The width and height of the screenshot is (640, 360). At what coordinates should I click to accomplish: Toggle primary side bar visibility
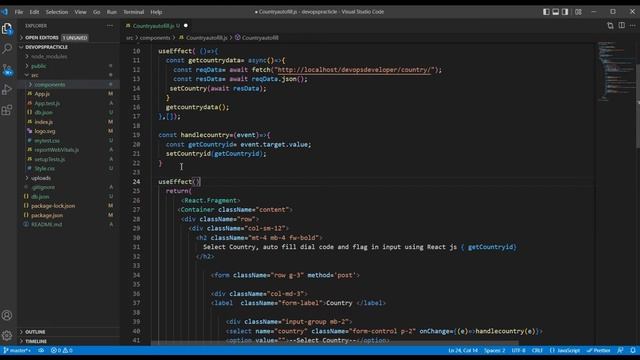(x=546, y=12)
